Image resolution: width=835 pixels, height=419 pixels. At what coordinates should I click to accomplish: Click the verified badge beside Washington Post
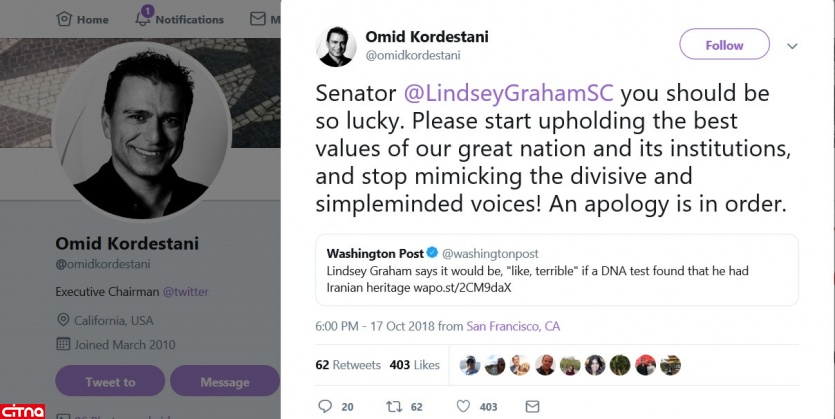point(432,253)
